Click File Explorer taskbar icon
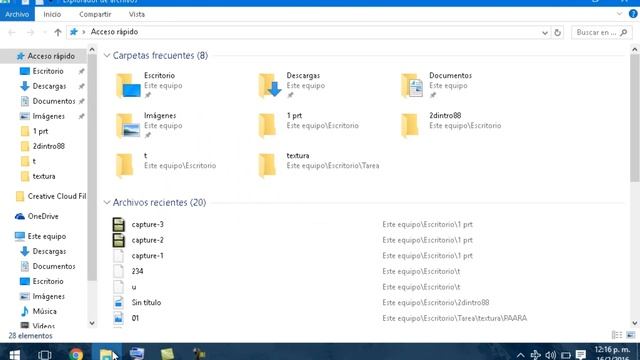Image resolution: width=640 pixels, height=360 pixels. 107,353
